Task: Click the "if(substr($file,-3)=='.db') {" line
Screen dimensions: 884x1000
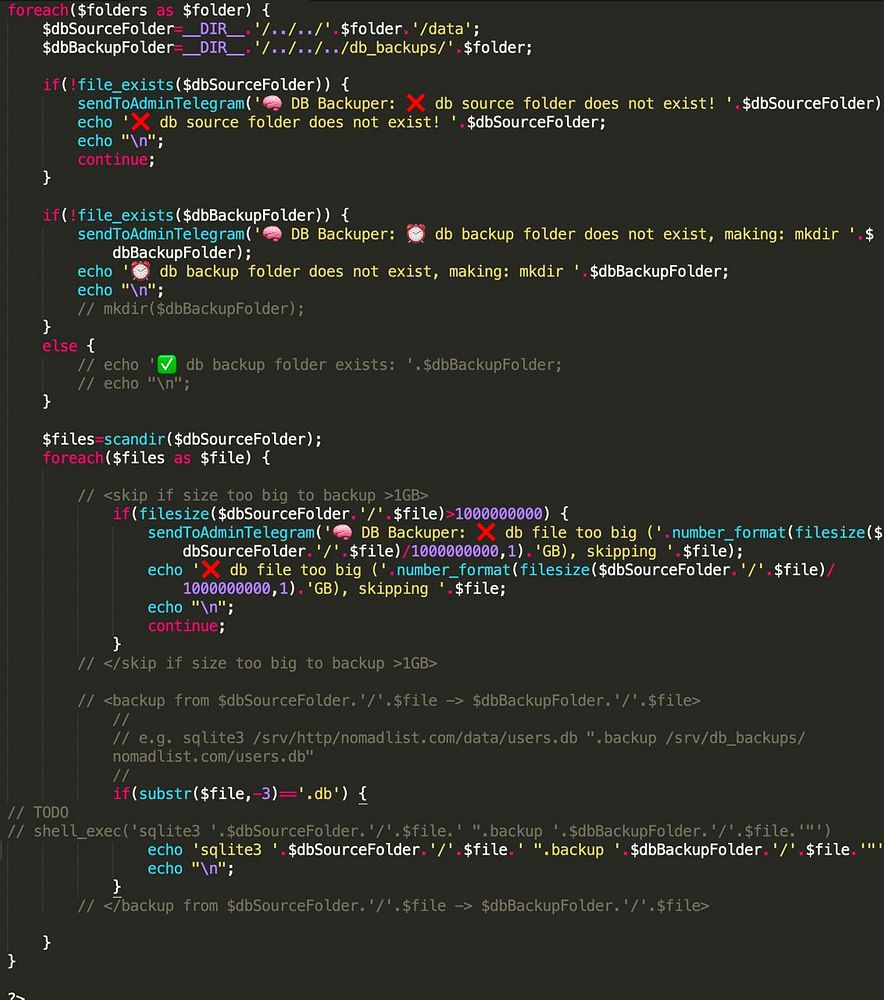Action: coord(239,793)
